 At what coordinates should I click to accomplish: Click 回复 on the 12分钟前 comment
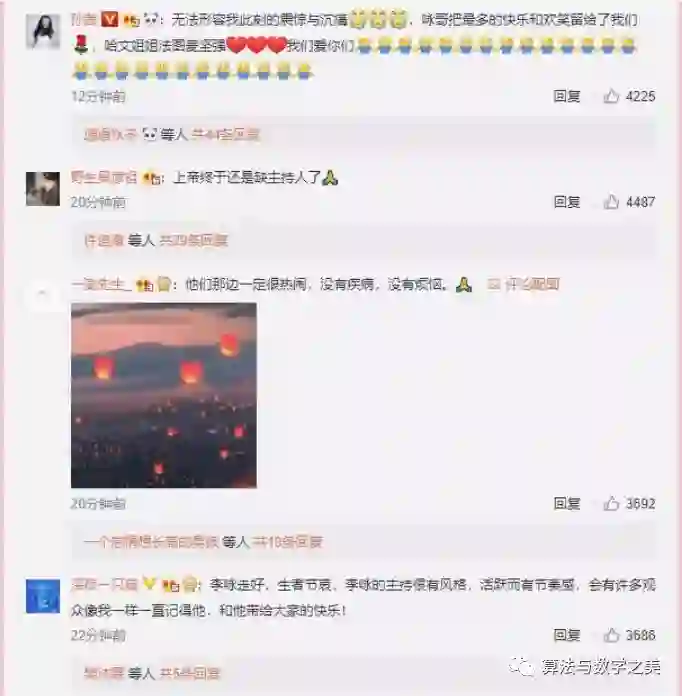pos(567,96)
